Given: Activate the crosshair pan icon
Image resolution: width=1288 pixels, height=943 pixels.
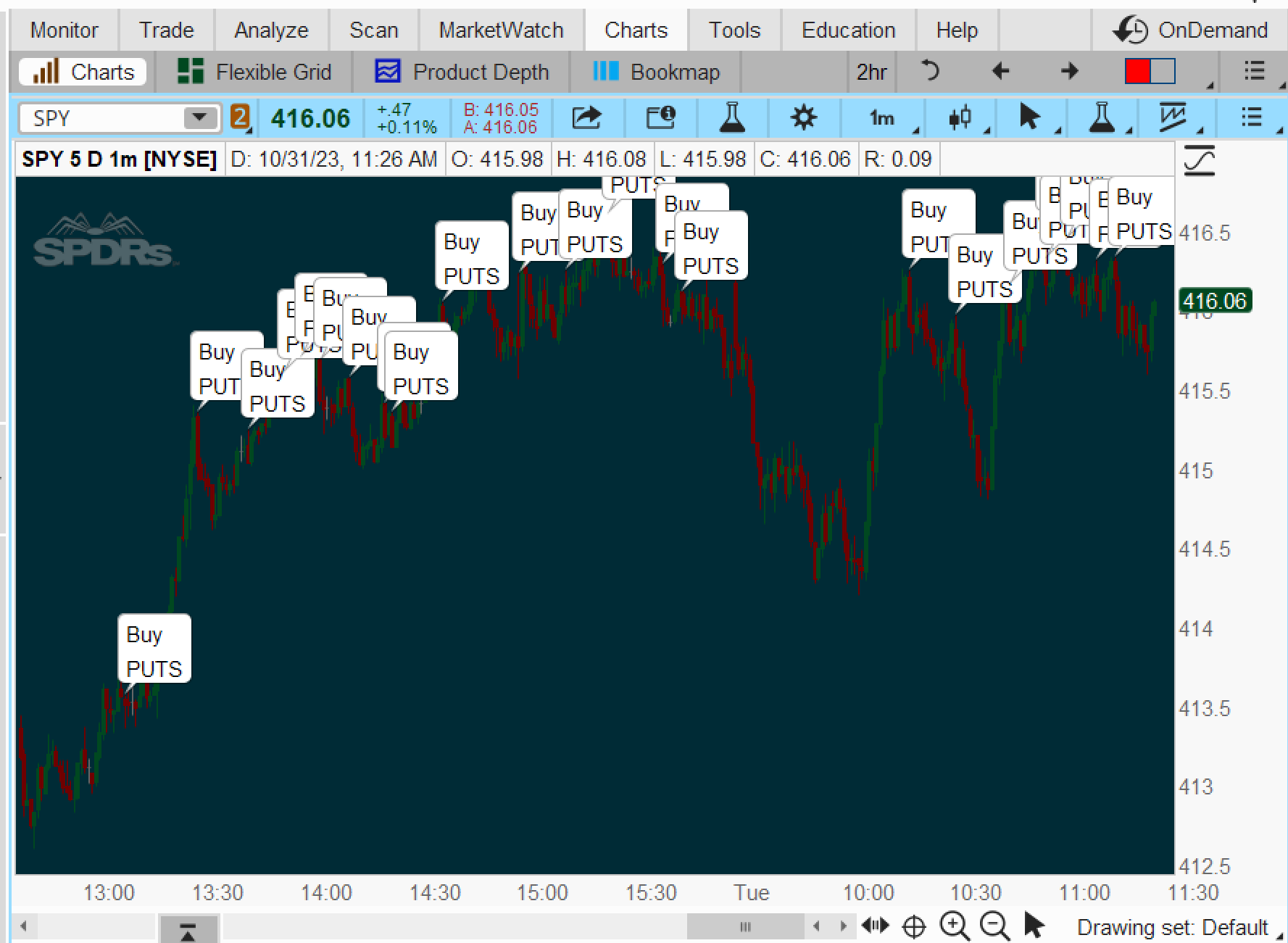Looking at the screenshot, I should [914, 926].
